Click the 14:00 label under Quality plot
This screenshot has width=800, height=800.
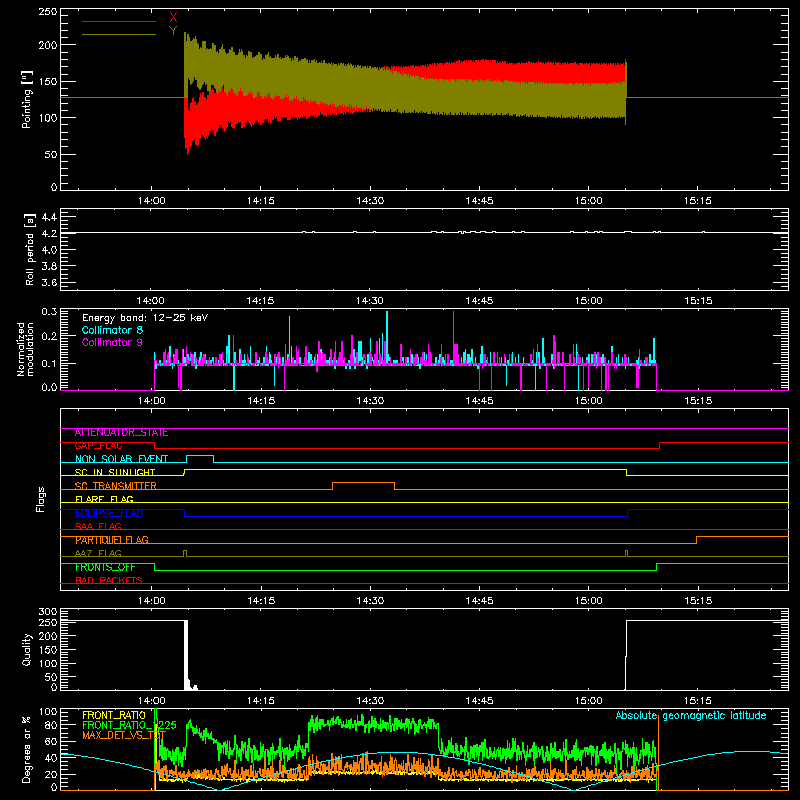click(x=152, y=701)
